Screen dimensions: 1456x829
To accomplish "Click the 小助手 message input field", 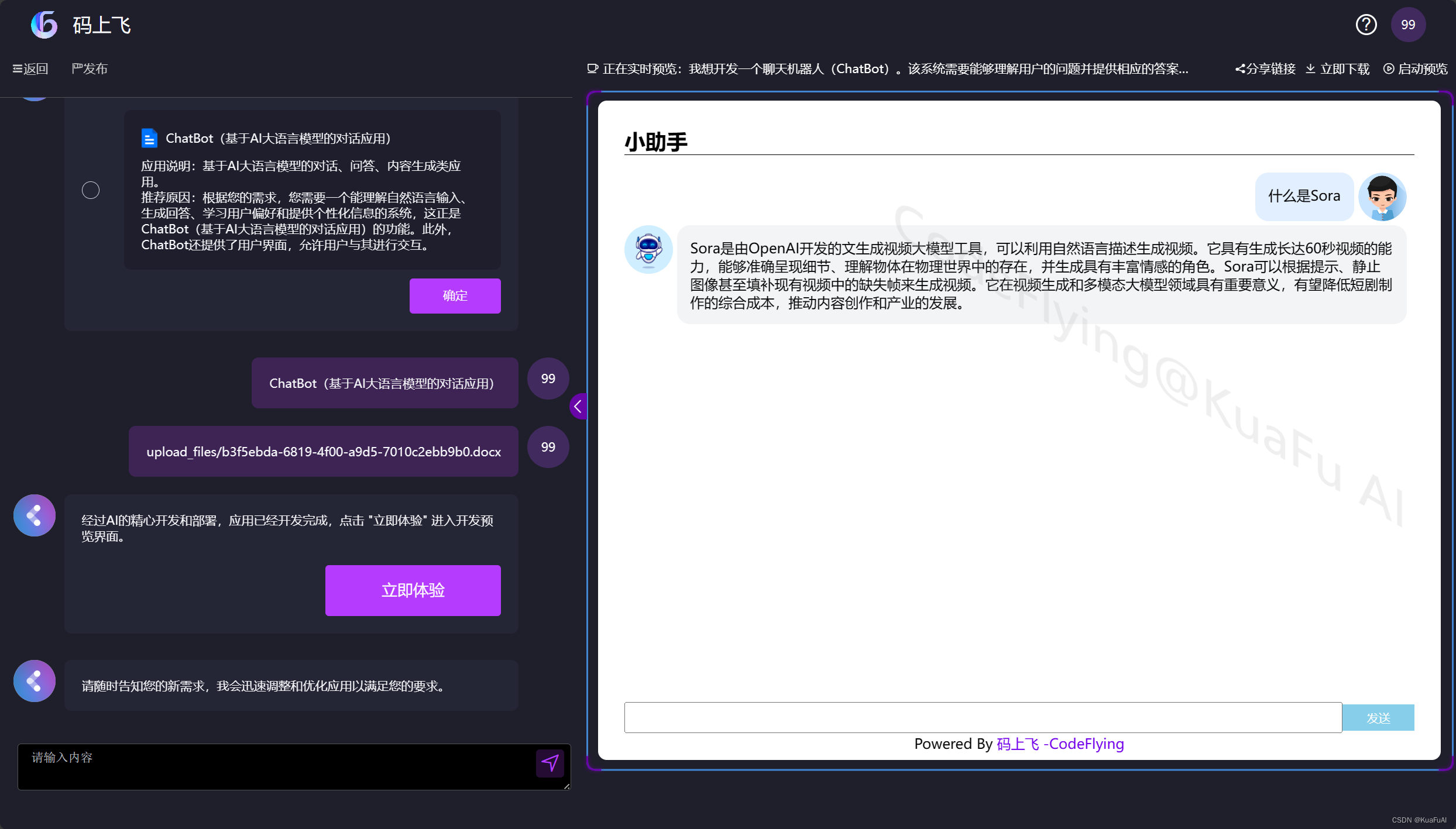I will coord(983,718).
